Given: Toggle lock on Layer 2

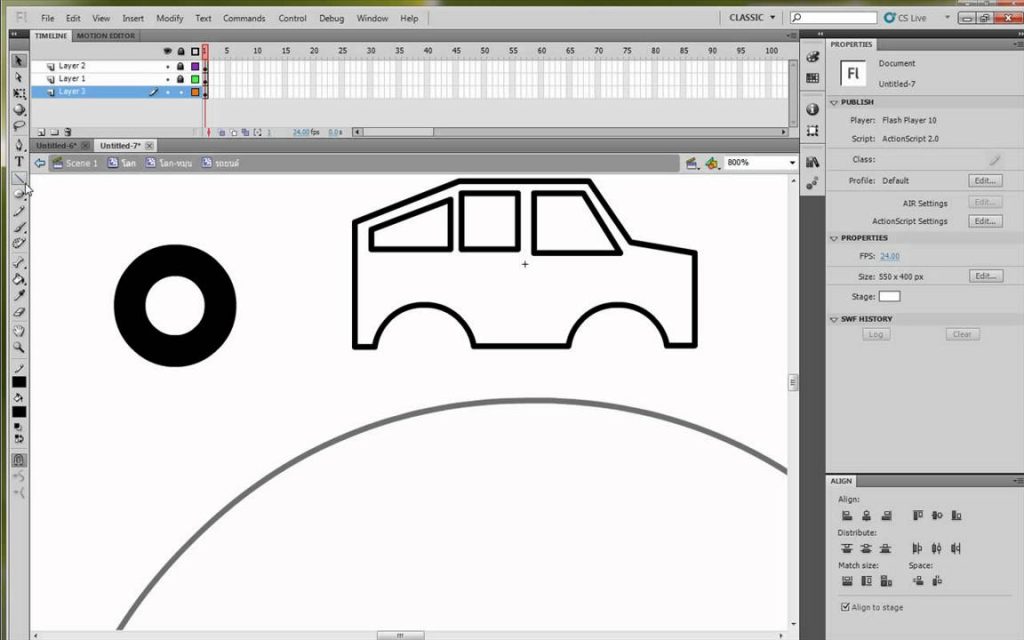Looking at the screenshot, I should (x=180, y=66).
